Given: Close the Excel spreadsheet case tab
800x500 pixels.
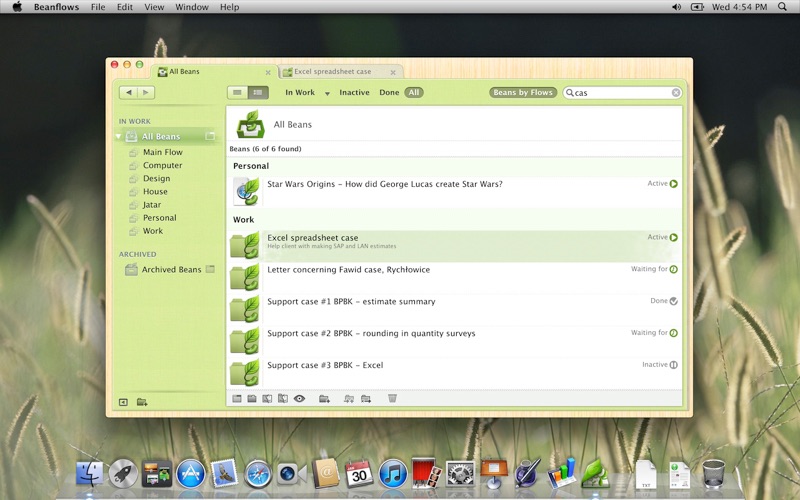Looking at the screenshot, I should [393, 72].
